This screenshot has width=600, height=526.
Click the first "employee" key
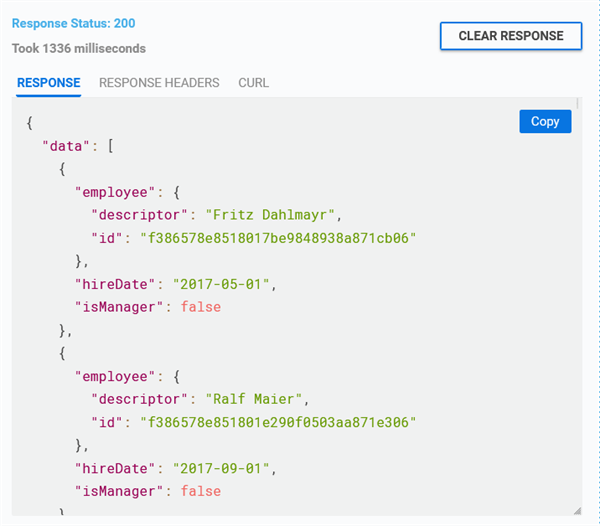(115, 192)
